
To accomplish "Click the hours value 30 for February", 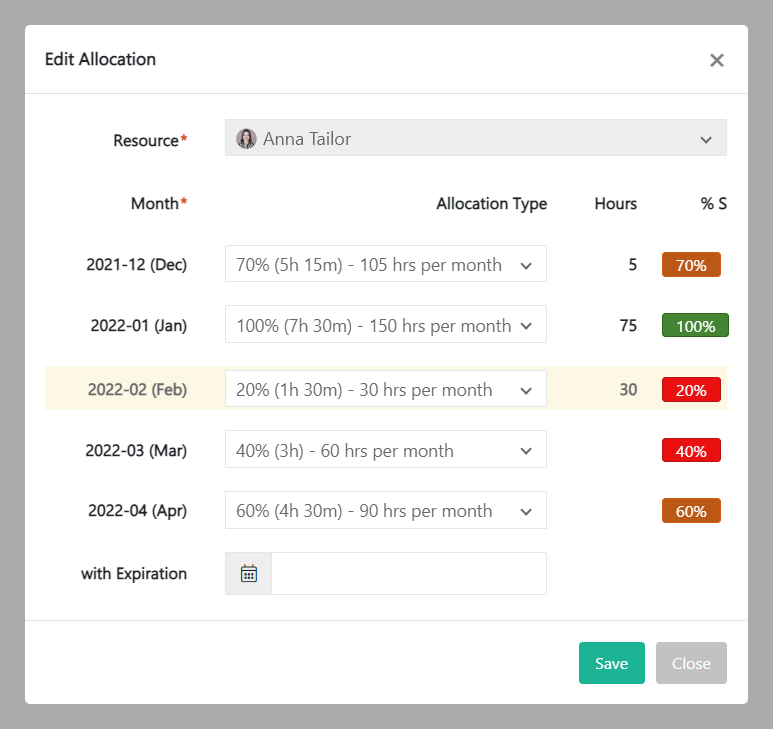I will point(628,390).
